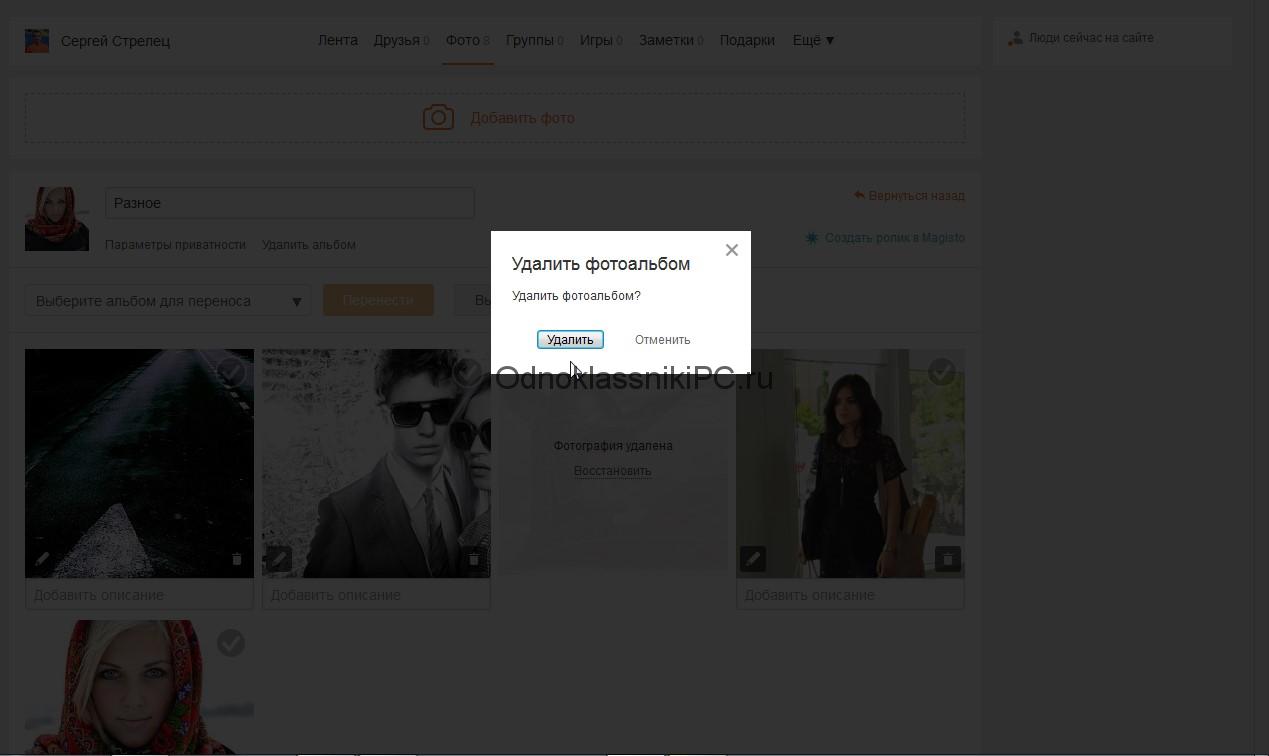Screen dimensions: 1269x756
Task: Edit the black dress photo with pencil icon
Action: pyautogui.click(x=753, y=559)
